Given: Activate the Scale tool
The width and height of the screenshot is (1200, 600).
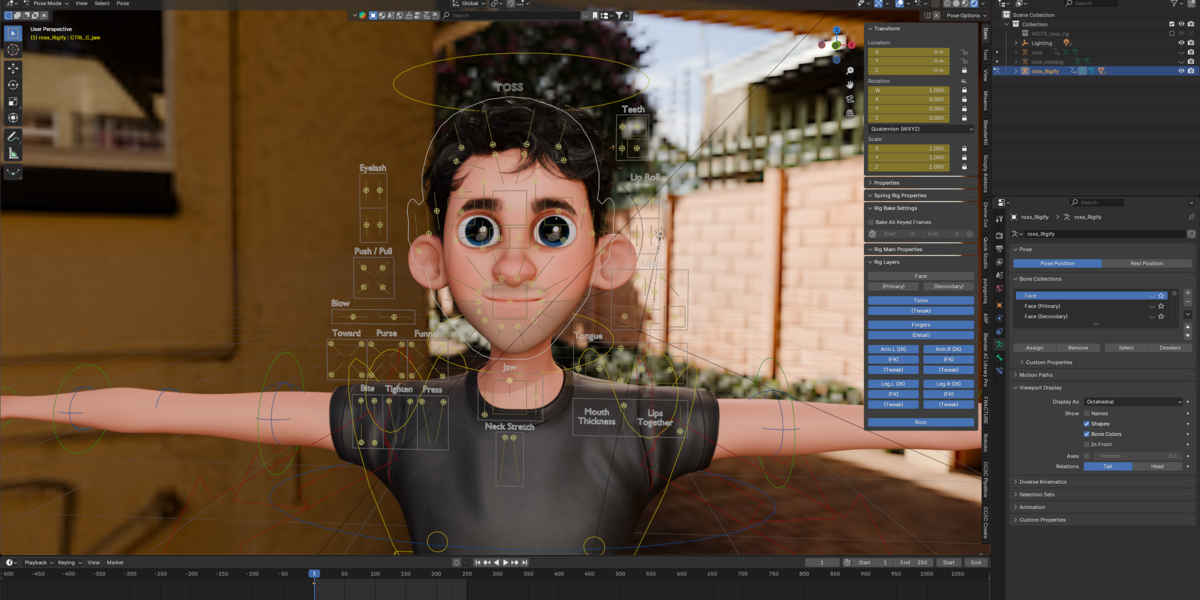Looking at the screenshot, I should click(x=13, y=101).
